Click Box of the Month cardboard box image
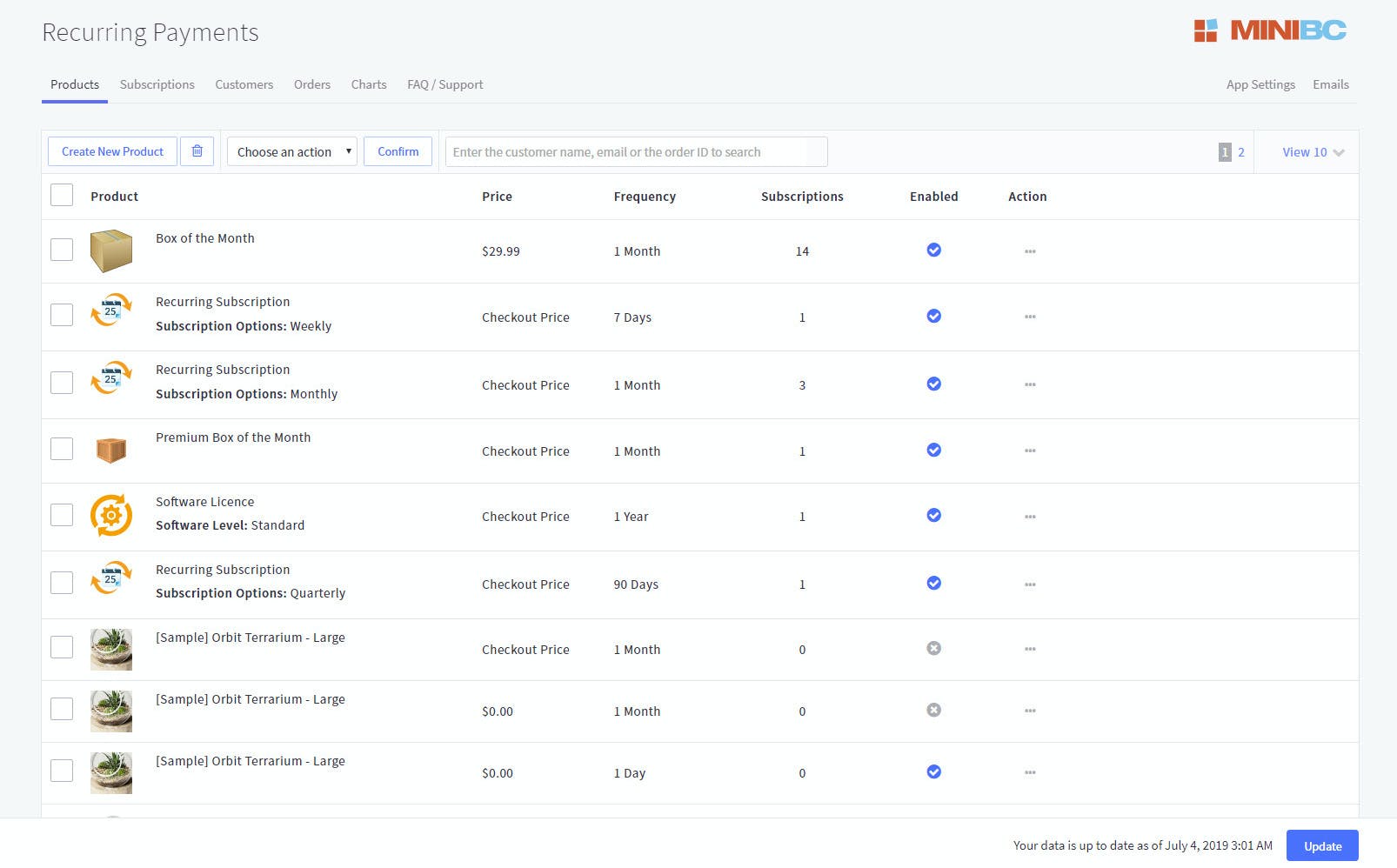The image size is (1397, 868). (111, 250)
